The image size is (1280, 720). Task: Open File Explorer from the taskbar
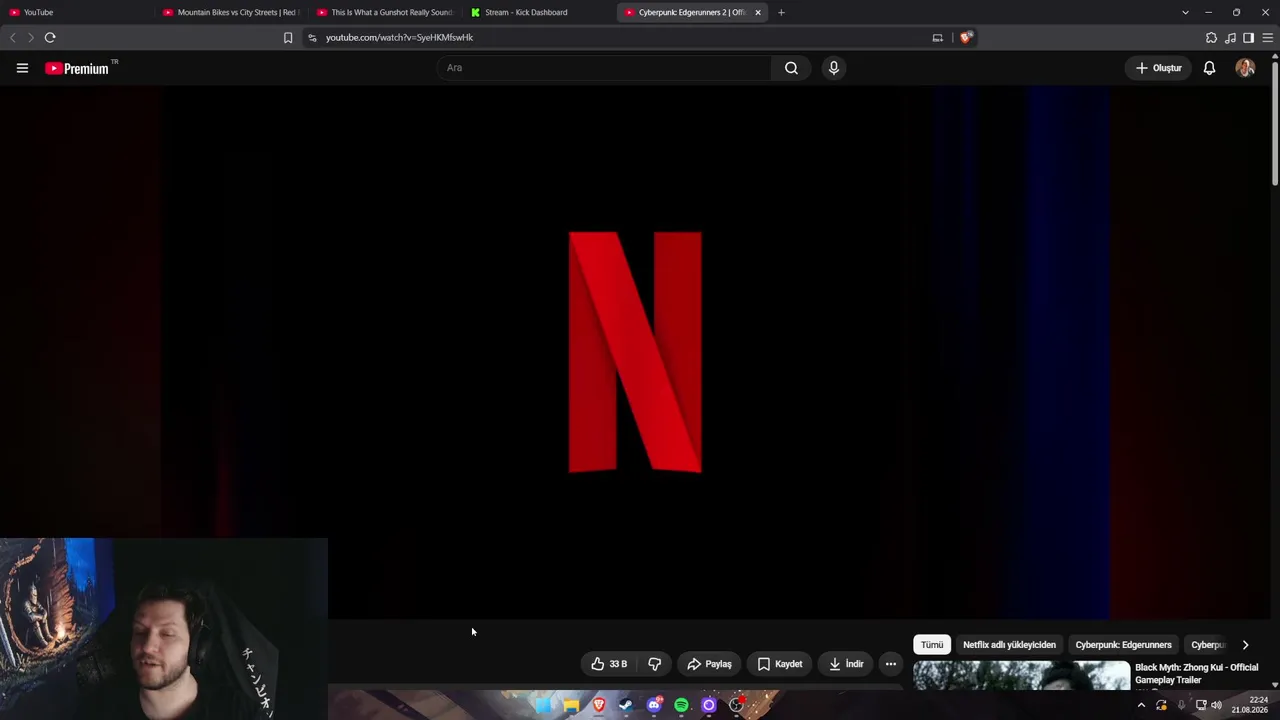pos(571,705)
